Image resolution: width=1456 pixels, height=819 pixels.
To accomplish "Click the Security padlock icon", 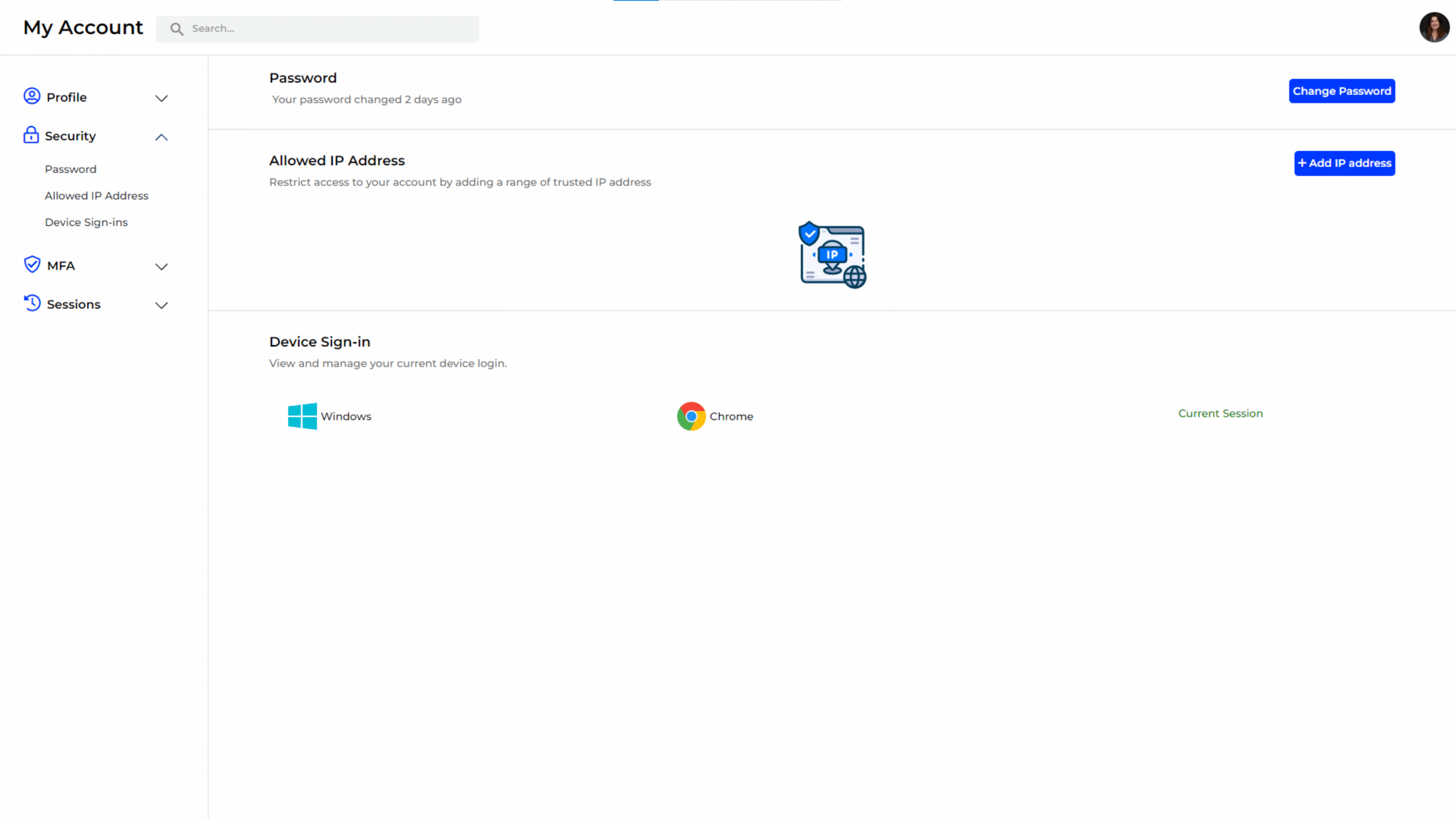I will click(31, 135).
